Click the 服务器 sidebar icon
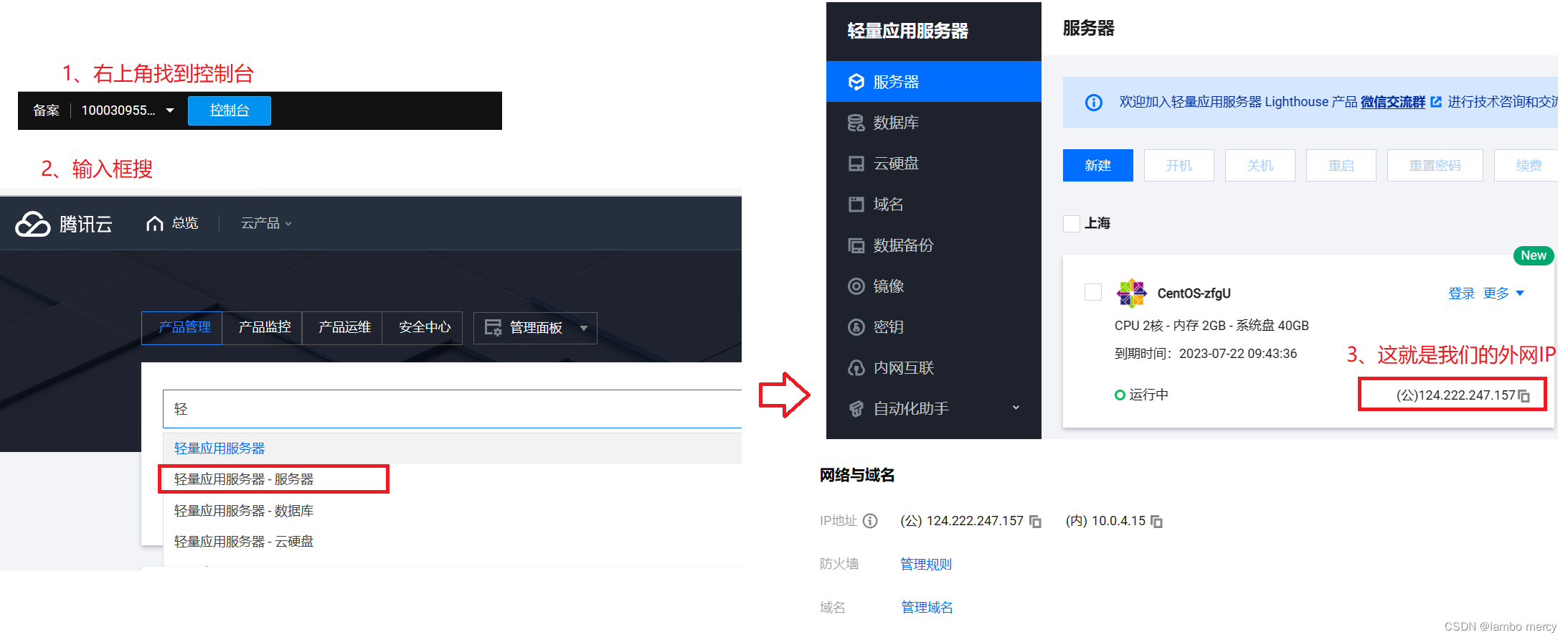Viewport: 1568px width, 640px height. (x=856, y=82)
